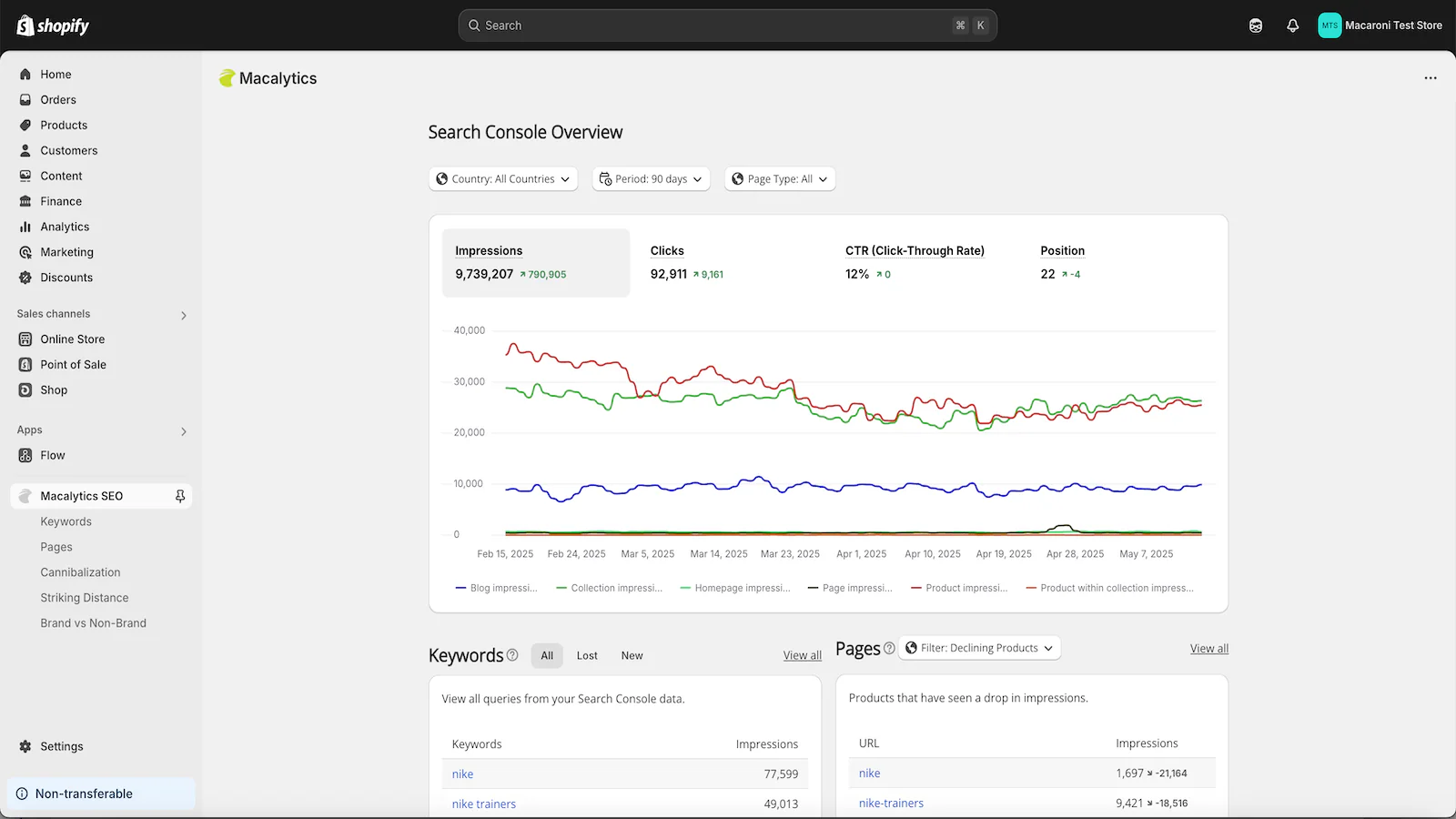Open the nike-trainers URL link

pos(891,804)
